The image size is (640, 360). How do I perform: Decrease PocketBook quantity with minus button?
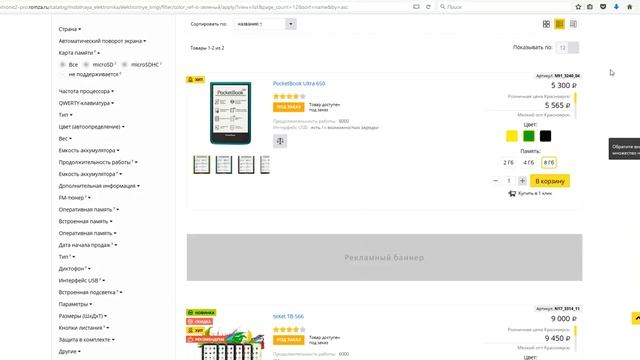496,180
